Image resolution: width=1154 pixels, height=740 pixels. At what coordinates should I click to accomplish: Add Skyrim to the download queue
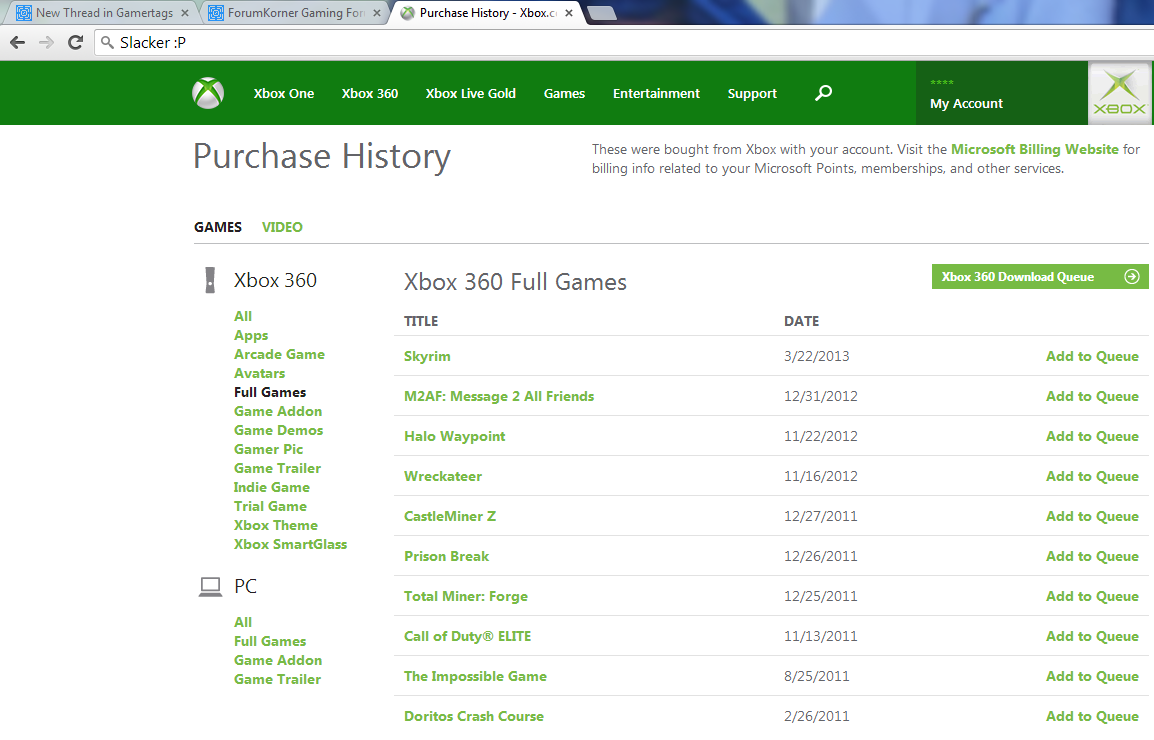coord(1092,356)
